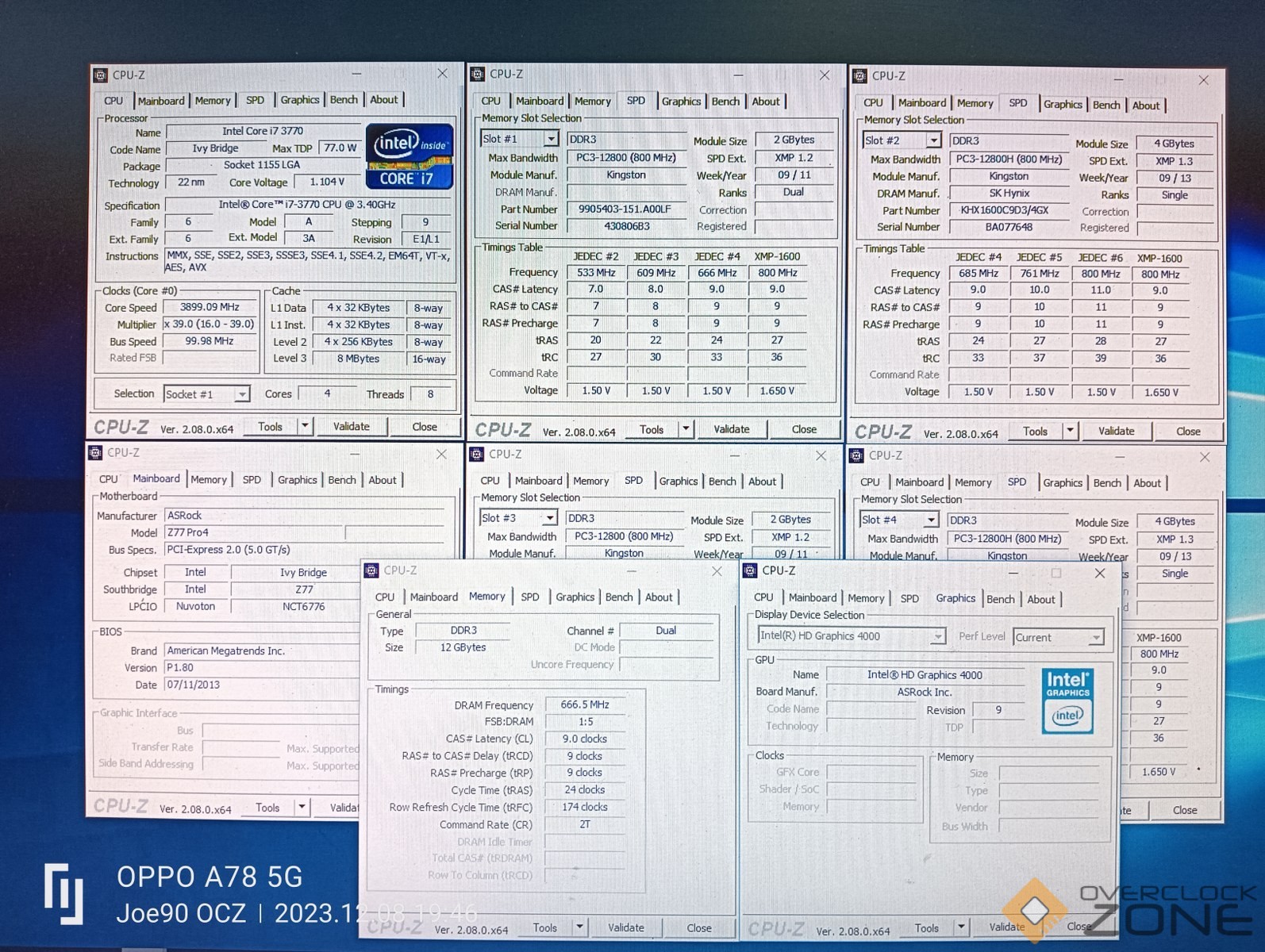Click the GPU Name Intel HD Graphics 4000 field
The height and width of the screenshot is (952, 1265).
coord(925,675)
